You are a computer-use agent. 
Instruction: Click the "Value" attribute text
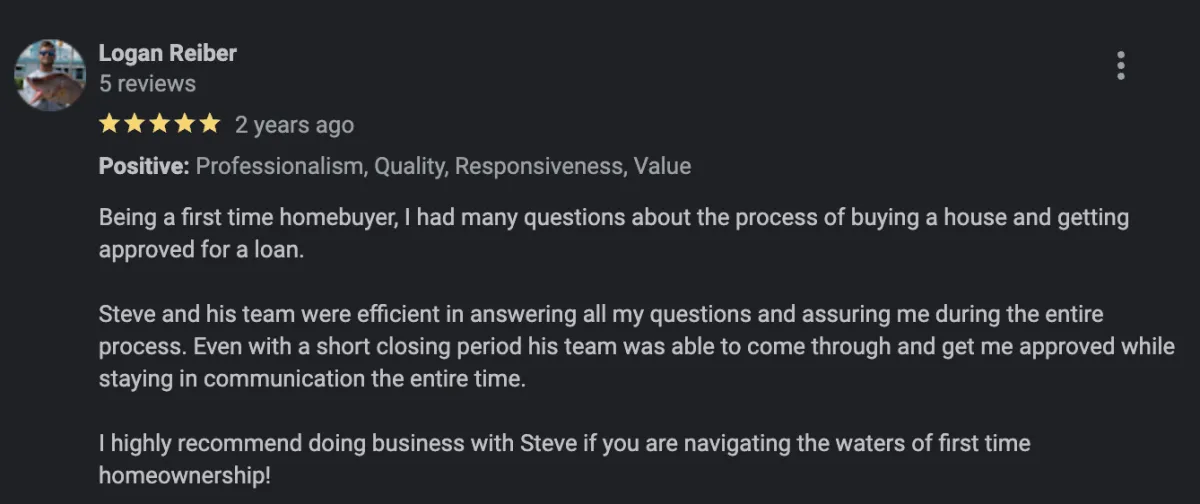coord(662,166)
